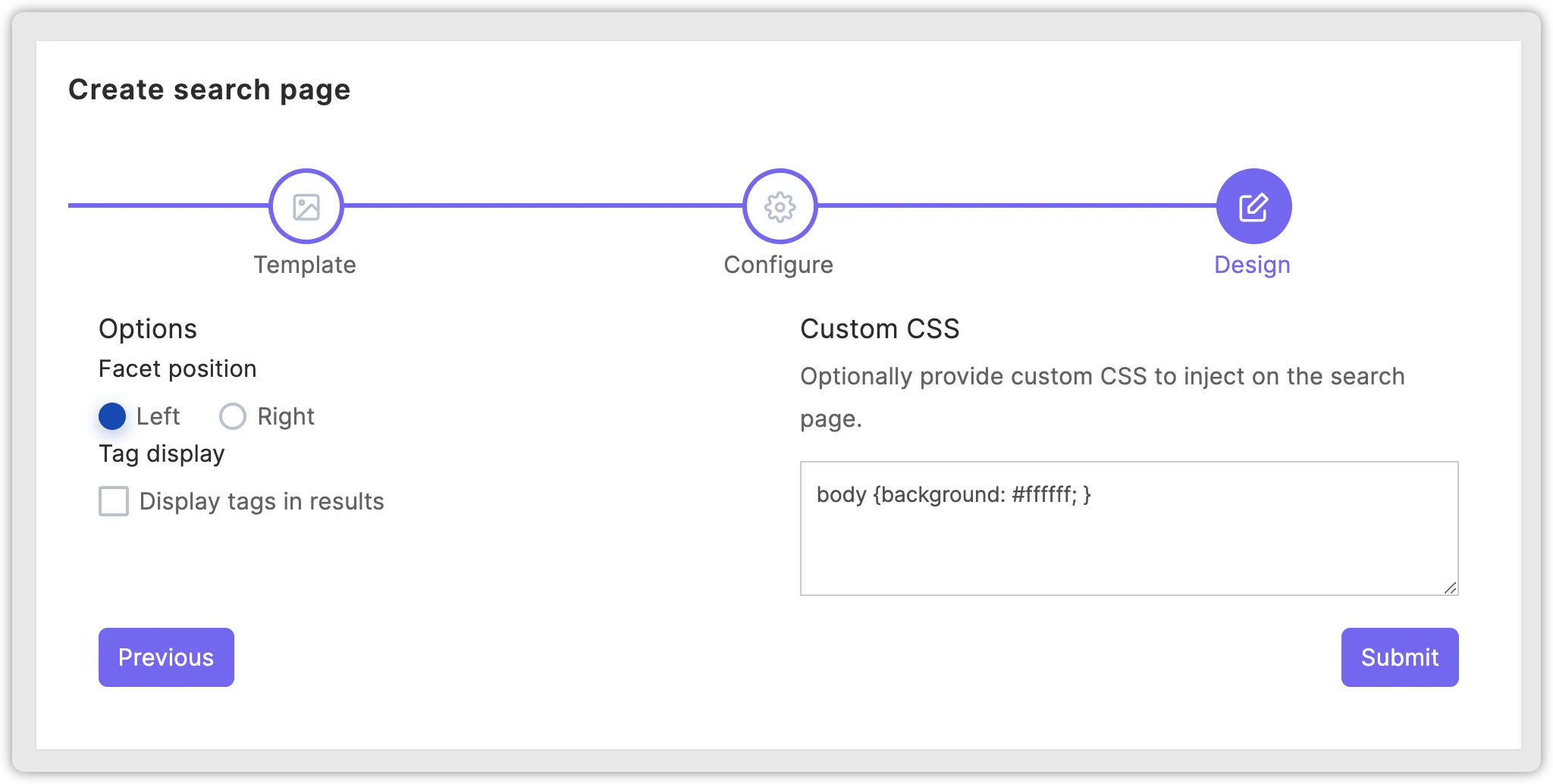Click the Previous button
This screenshot has width=1553, height=784.
click(165, 657)
